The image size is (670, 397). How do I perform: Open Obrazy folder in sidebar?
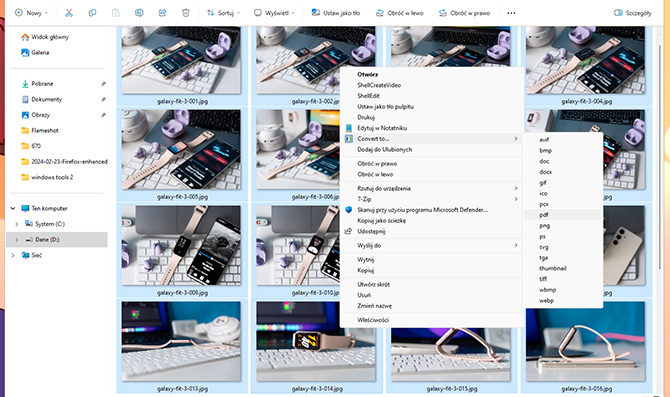tap(35, 115)
